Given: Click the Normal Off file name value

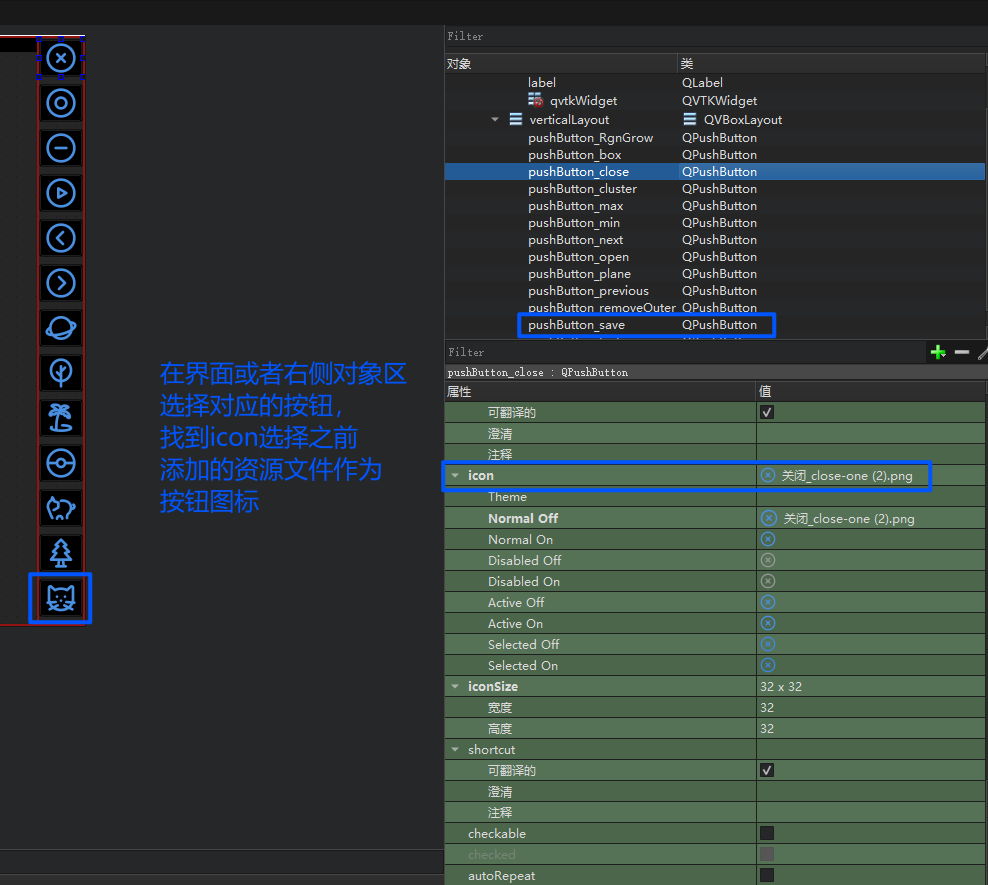Looking at the screenshot, I should click(x=849, y=518).
